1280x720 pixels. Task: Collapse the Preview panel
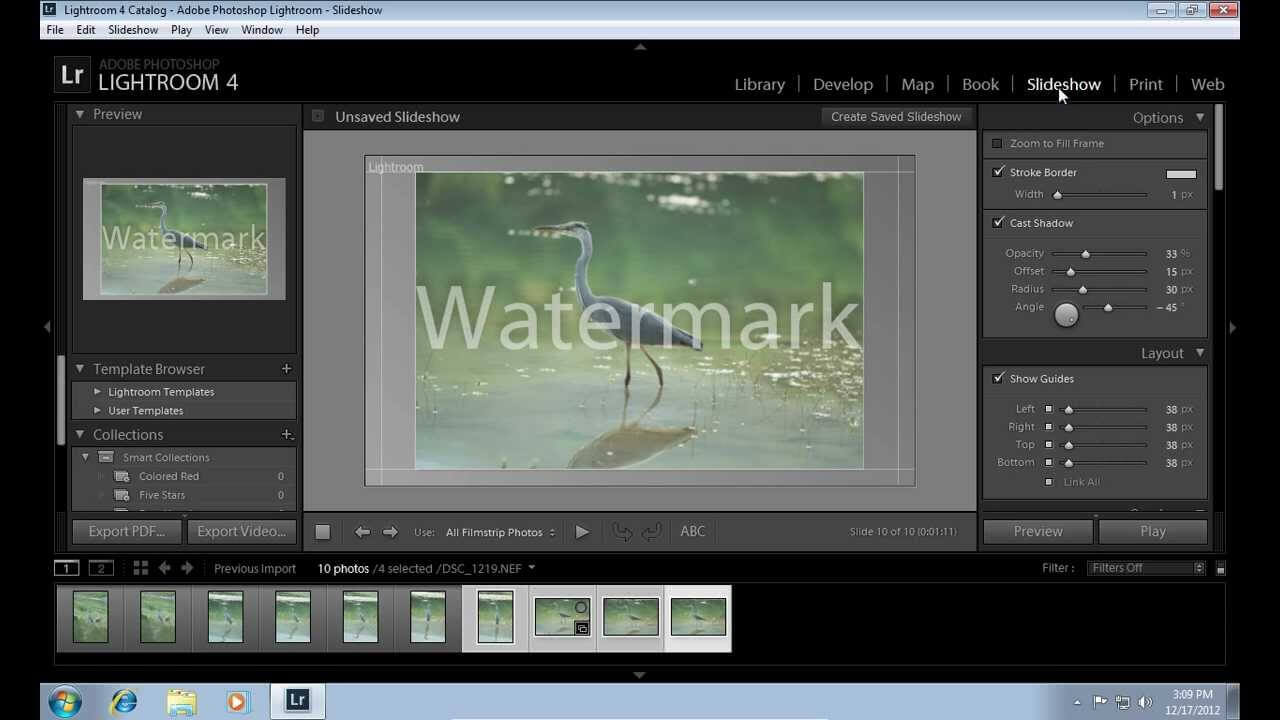tap(80, 114)
